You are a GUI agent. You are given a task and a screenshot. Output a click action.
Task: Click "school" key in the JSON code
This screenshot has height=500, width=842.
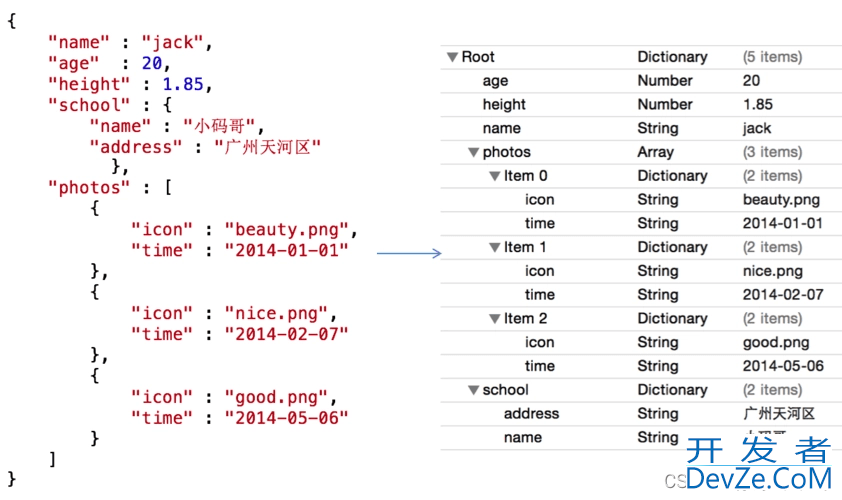coord(89,105)
